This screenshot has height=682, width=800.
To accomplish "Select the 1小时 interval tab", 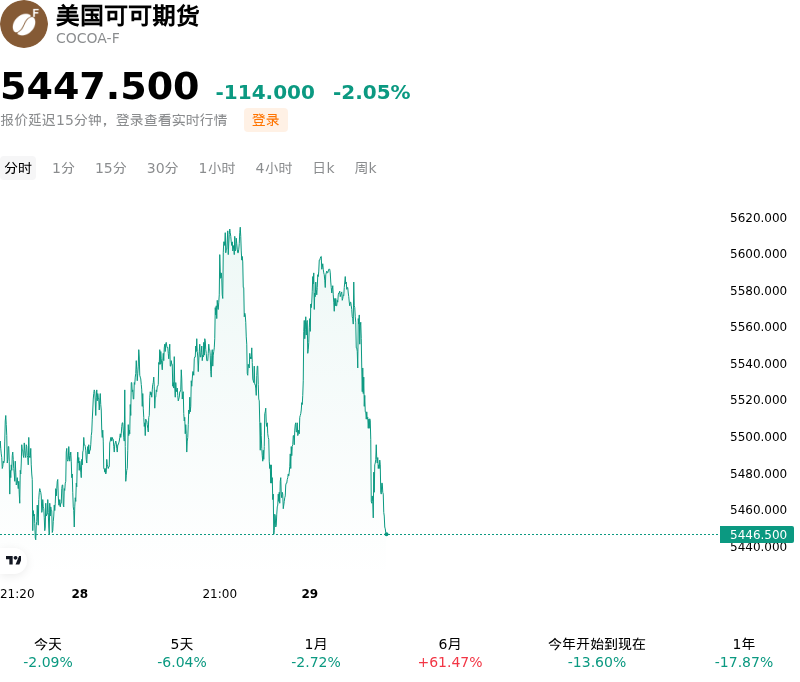I will tap(217, 168).
